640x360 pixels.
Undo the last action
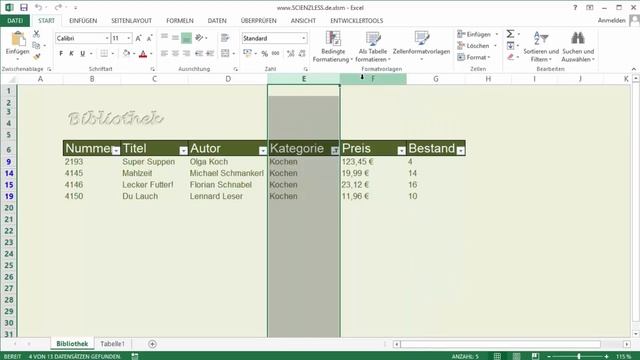[38, 7]
